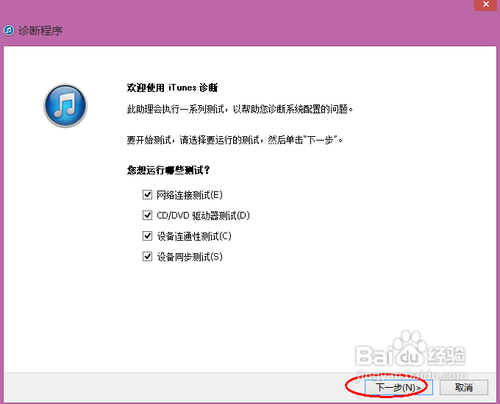
Task: Click the 诊断程序 window title text
Action: coord(40,31)
